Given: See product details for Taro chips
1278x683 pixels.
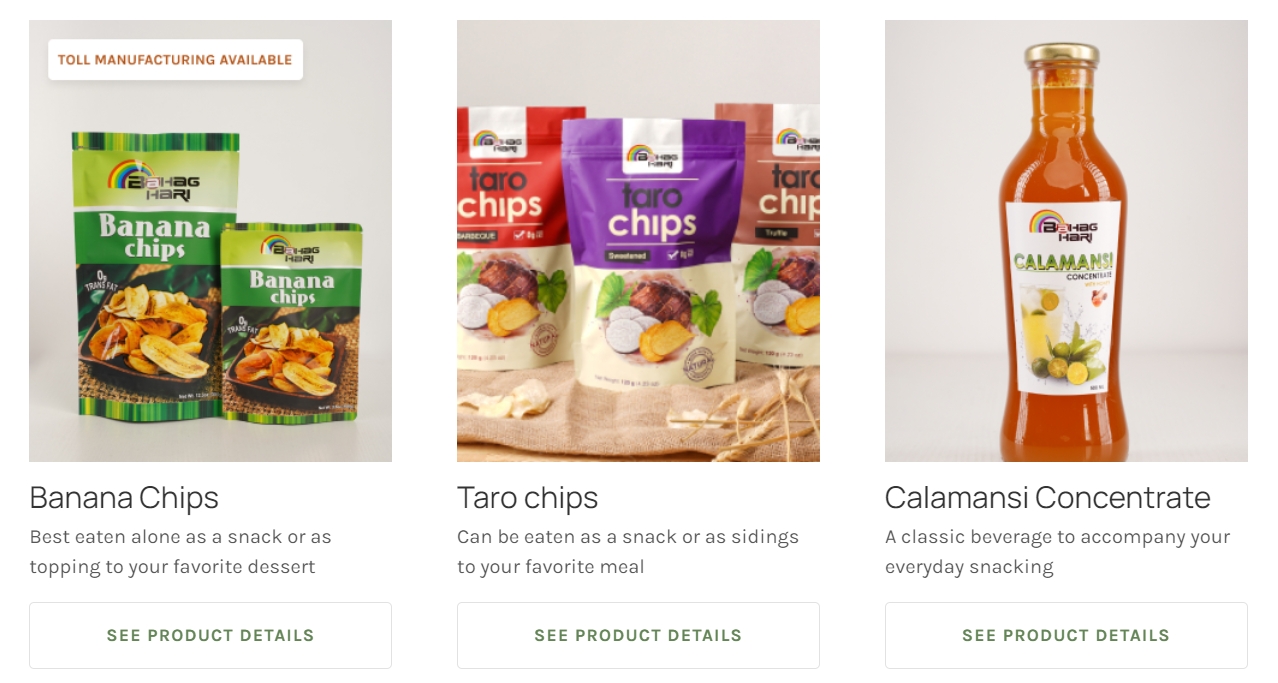Looking at the screenshot, I should tap(638, 635).
